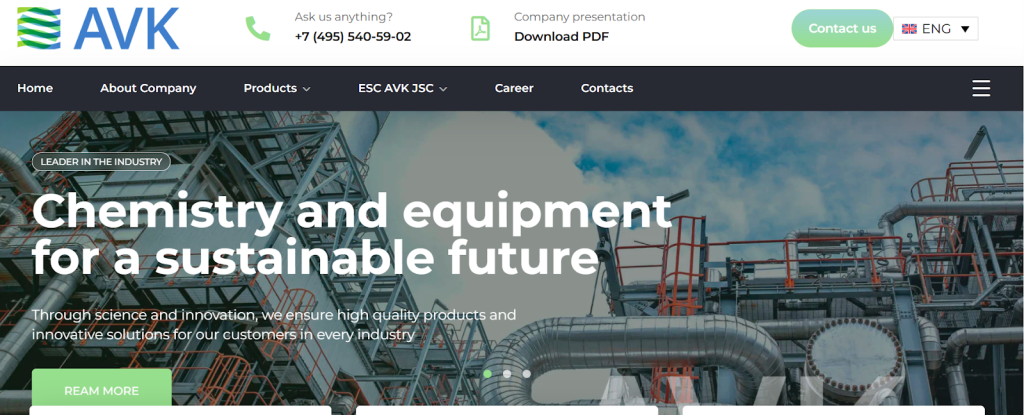Click the Contact us button
Viewport: 1024px width, 415px height.
pyautogui.click(x=842, y=28)
